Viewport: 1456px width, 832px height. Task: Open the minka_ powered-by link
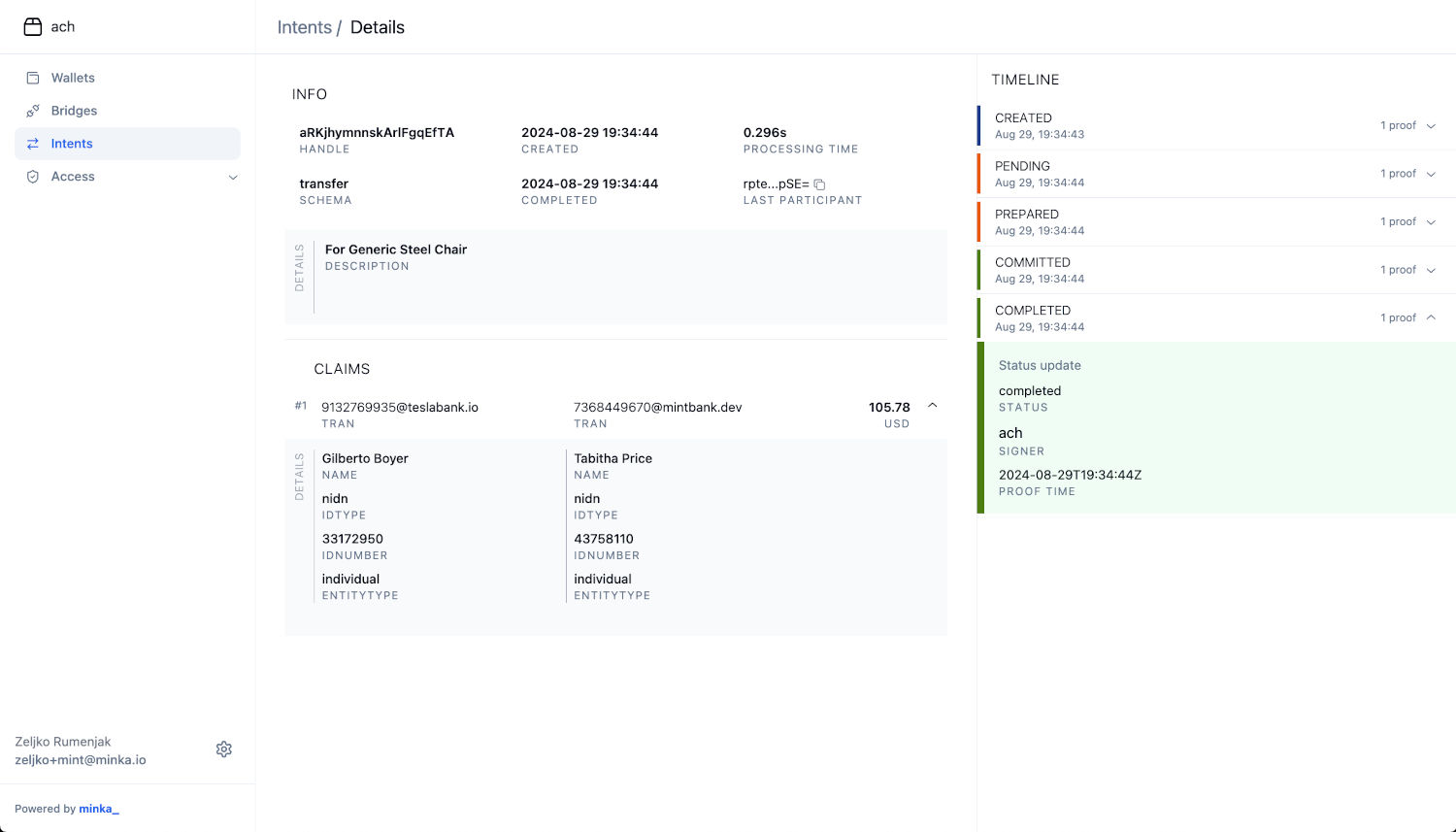(x=99, y=809)
